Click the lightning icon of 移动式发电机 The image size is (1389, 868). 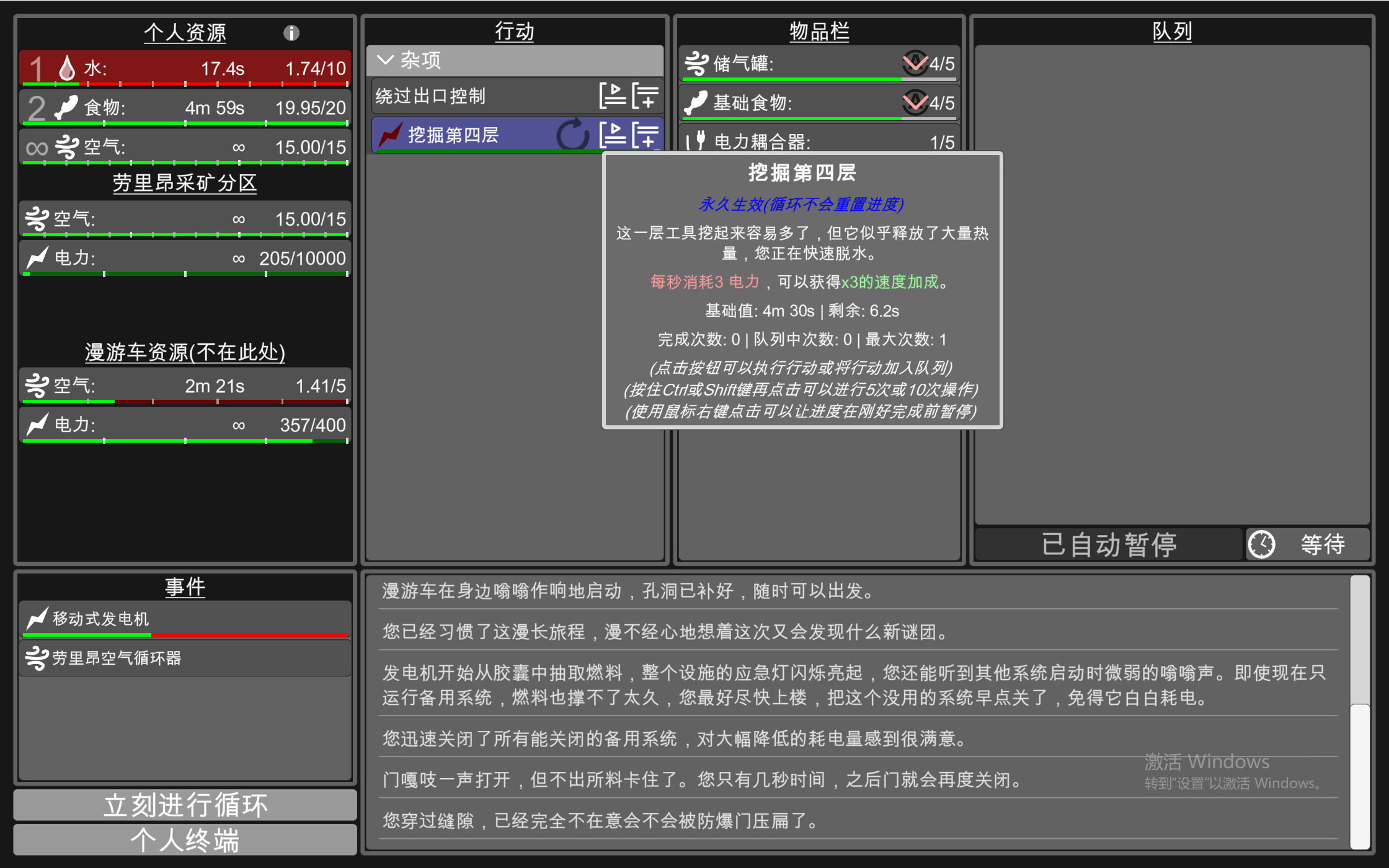pos(37,618)
